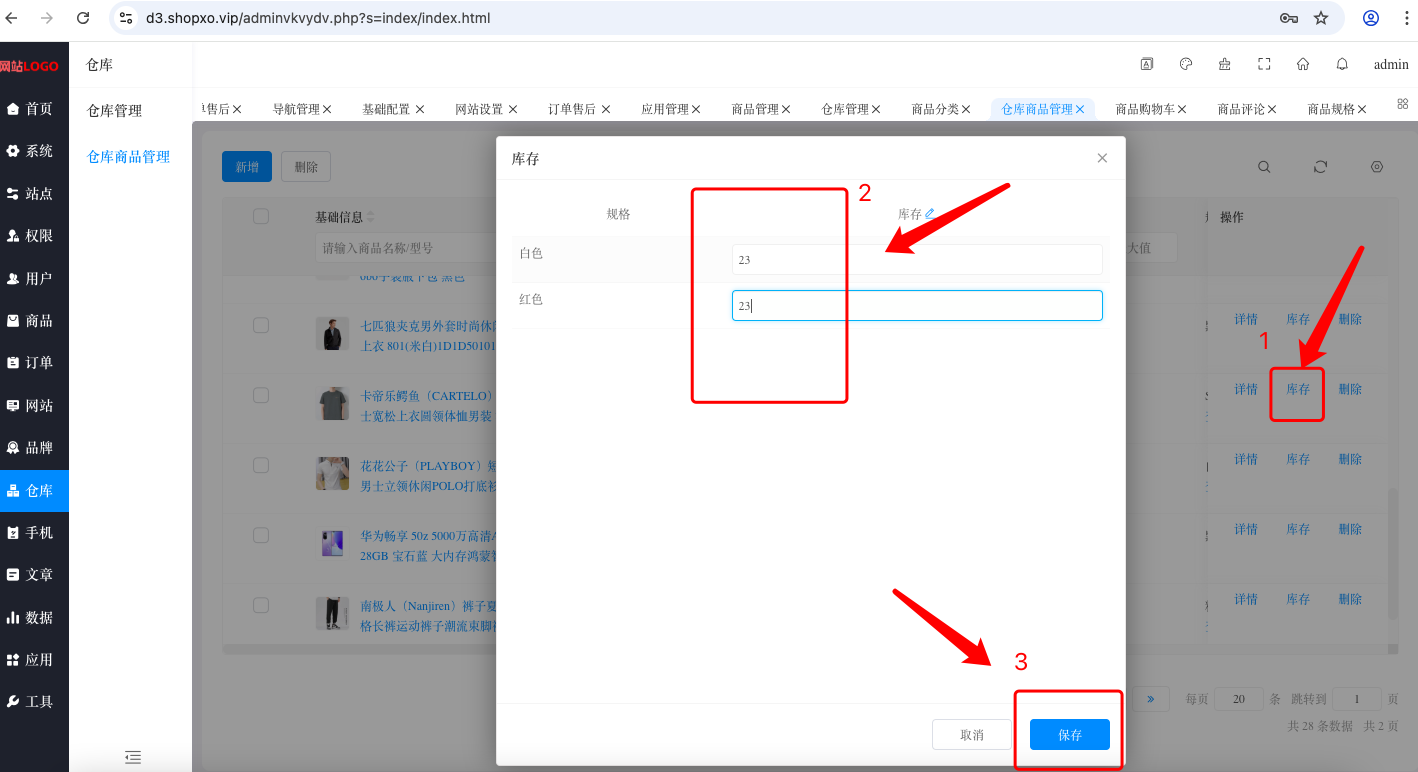The height and width of the screenshot is (772, 1418).
Task: Sort by 基础信息 column arrows
Action: 371,217
